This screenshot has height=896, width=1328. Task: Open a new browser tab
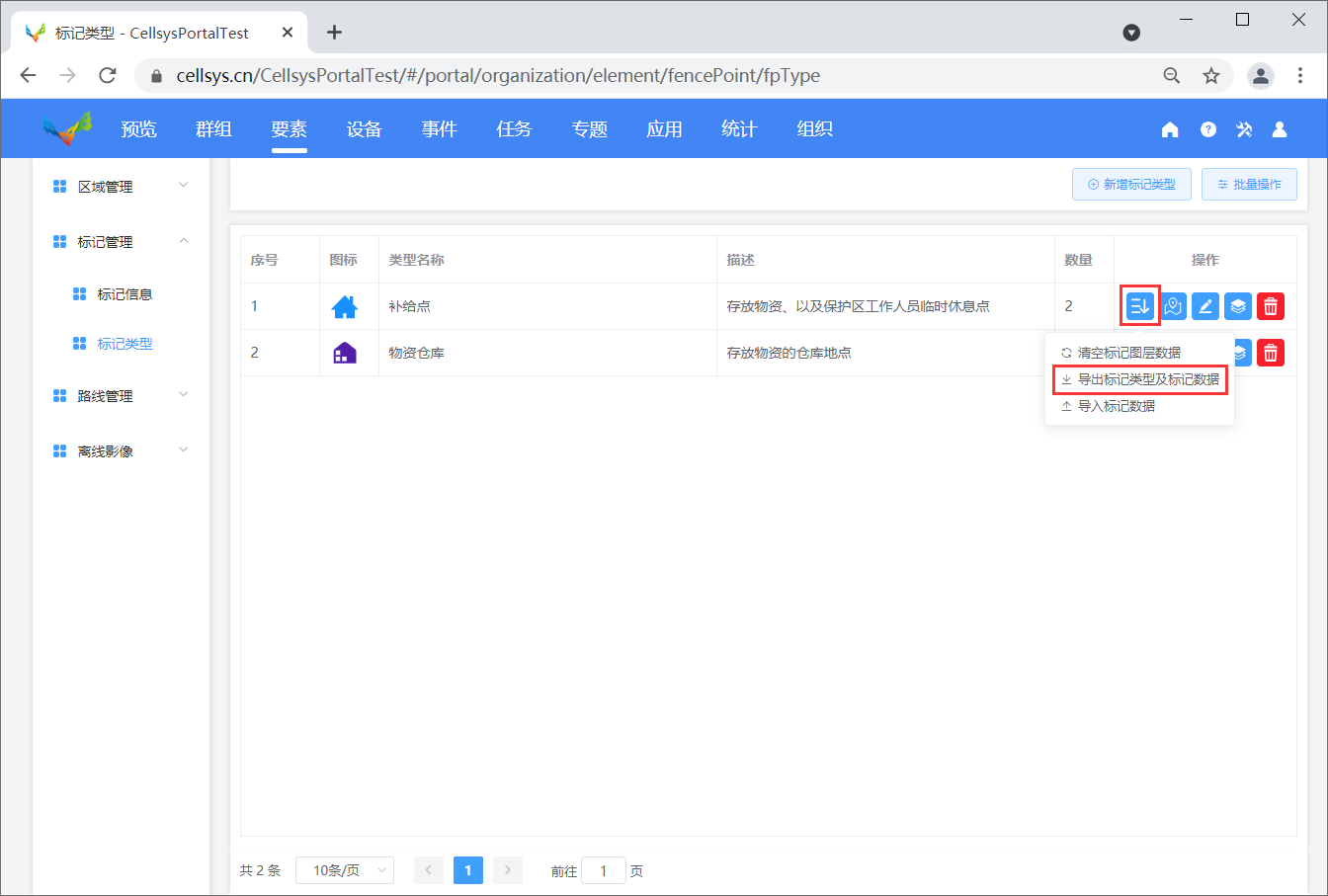(x=334, y=33)
